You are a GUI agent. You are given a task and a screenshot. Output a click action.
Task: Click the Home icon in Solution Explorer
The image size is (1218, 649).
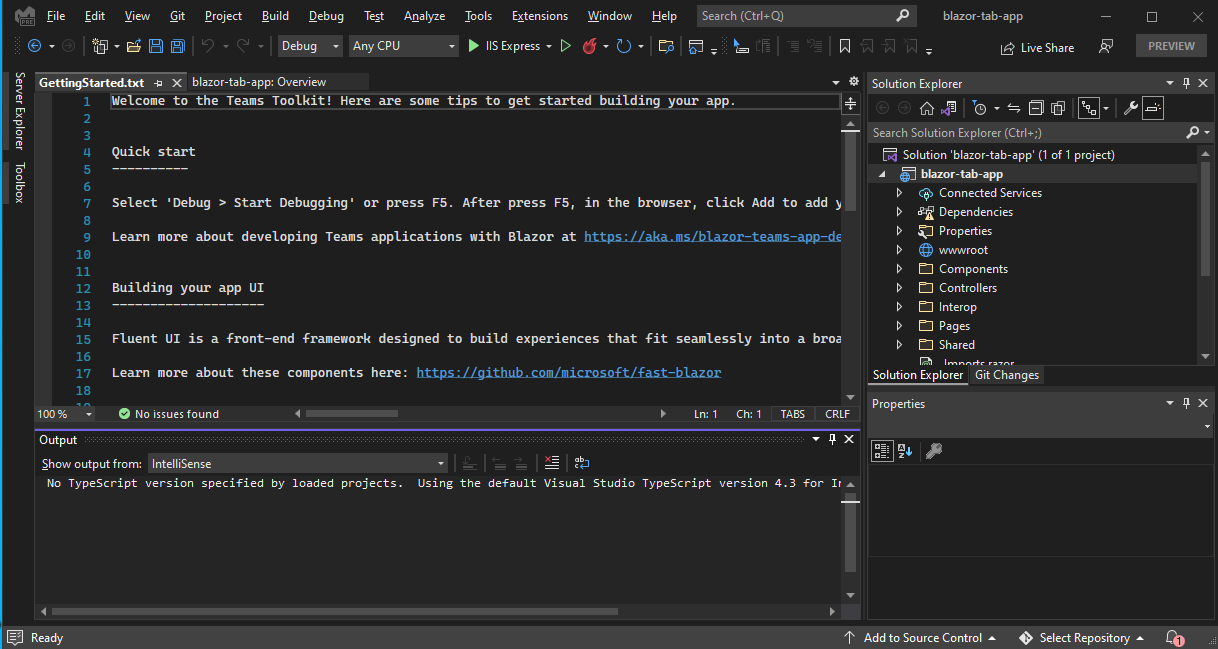(927, 108)
